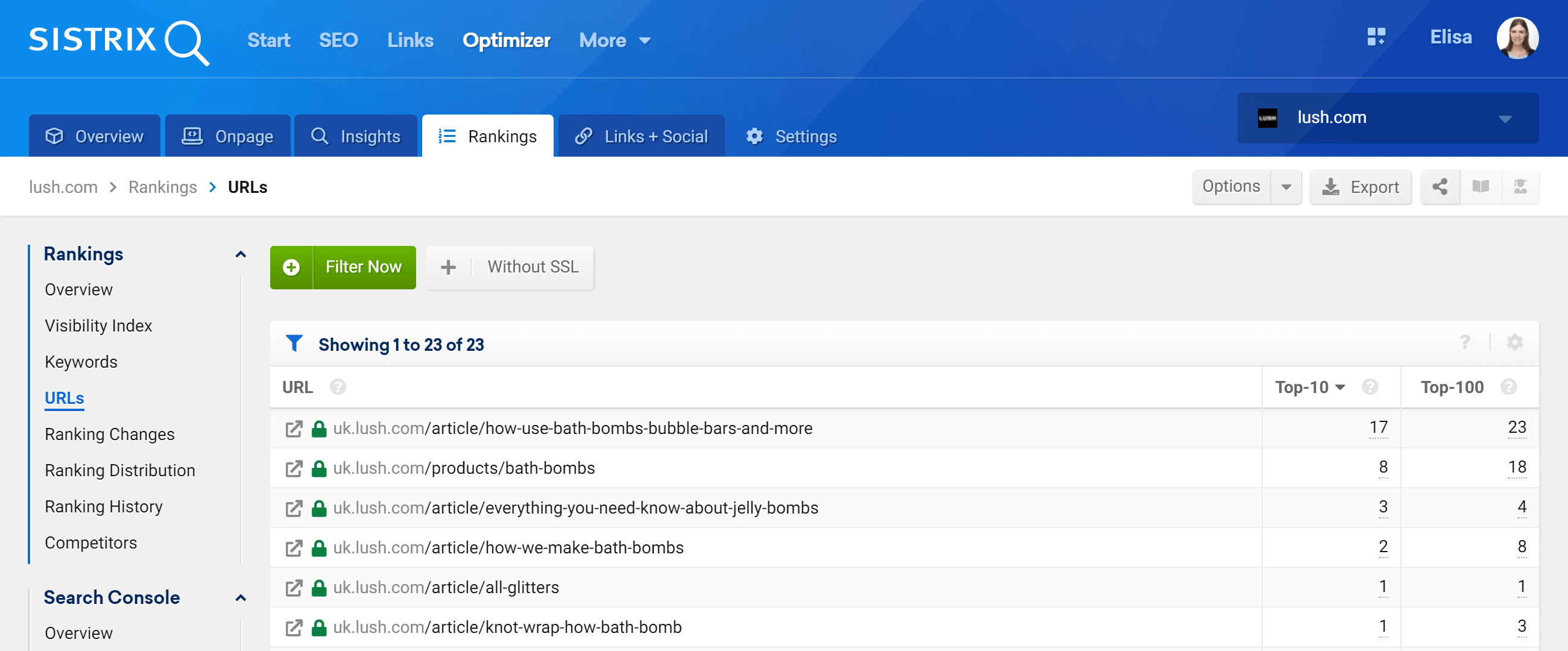Click the lush.com logo in project selector

pyautogui.click(x=1267, y=118)
